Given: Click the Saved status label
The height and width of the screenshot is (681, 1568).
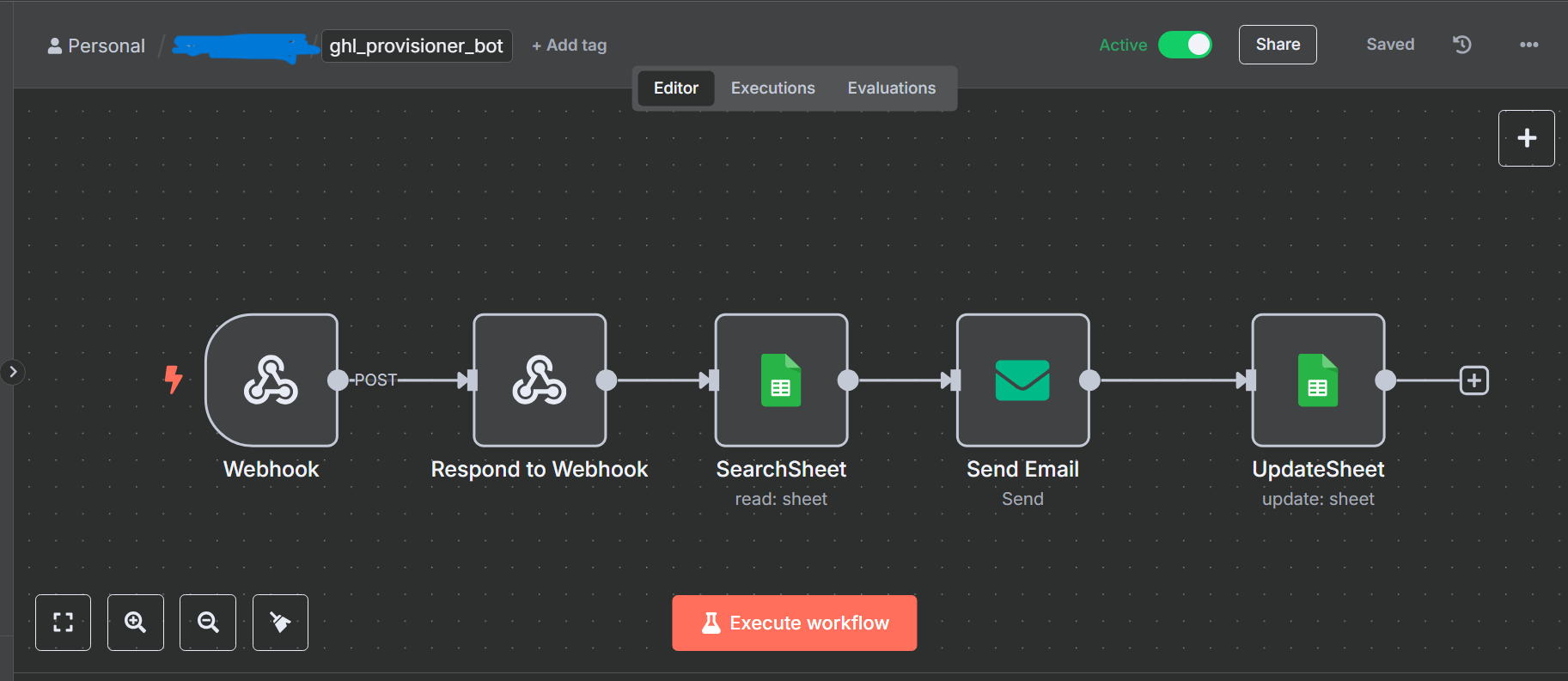Looking at the screenshot, I should pyautogui.click(x=1390, y=45).
